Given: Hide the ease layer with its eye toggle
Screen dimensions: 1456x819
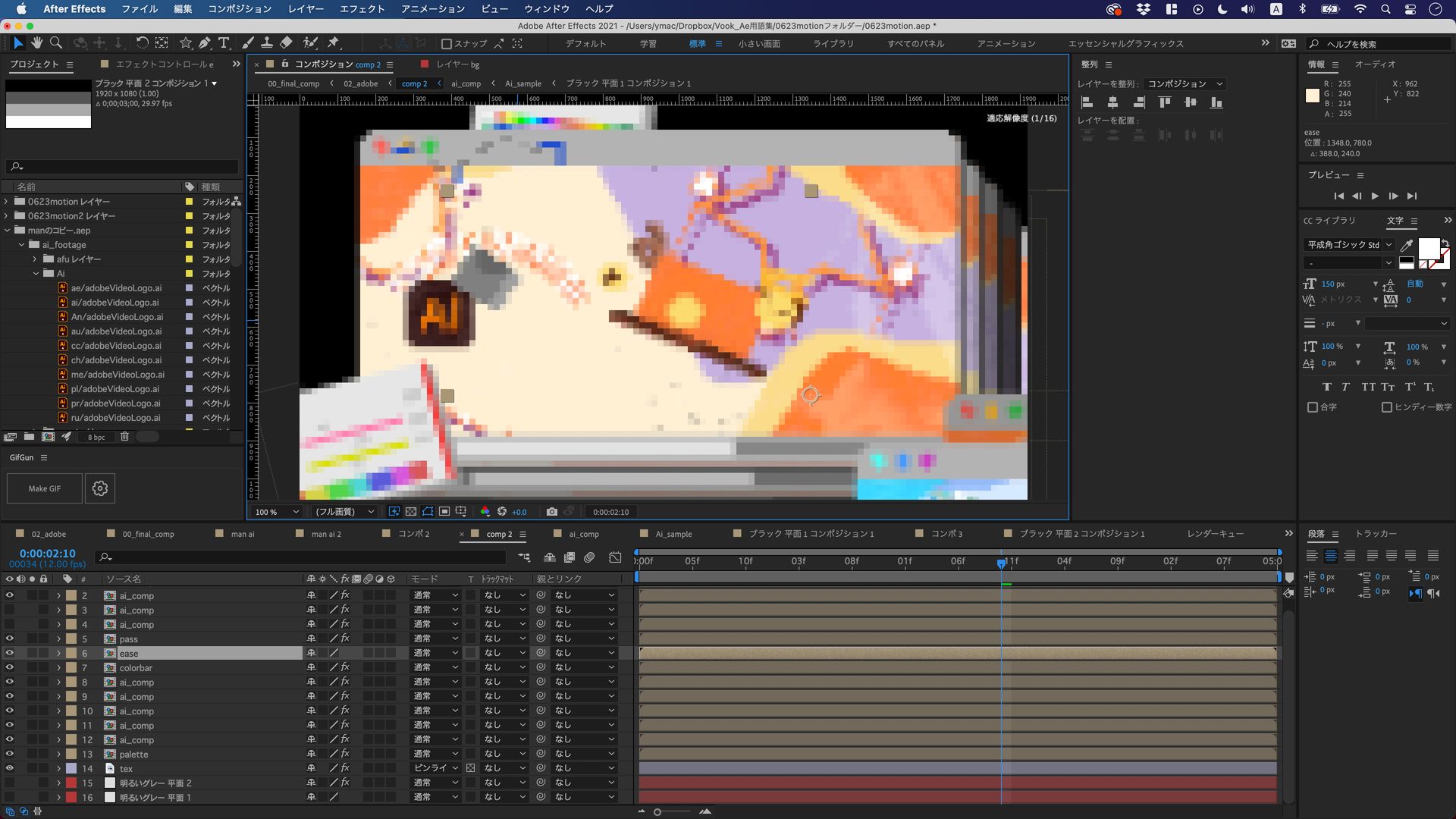Looking at the screenshot, I should click(10, 653).
